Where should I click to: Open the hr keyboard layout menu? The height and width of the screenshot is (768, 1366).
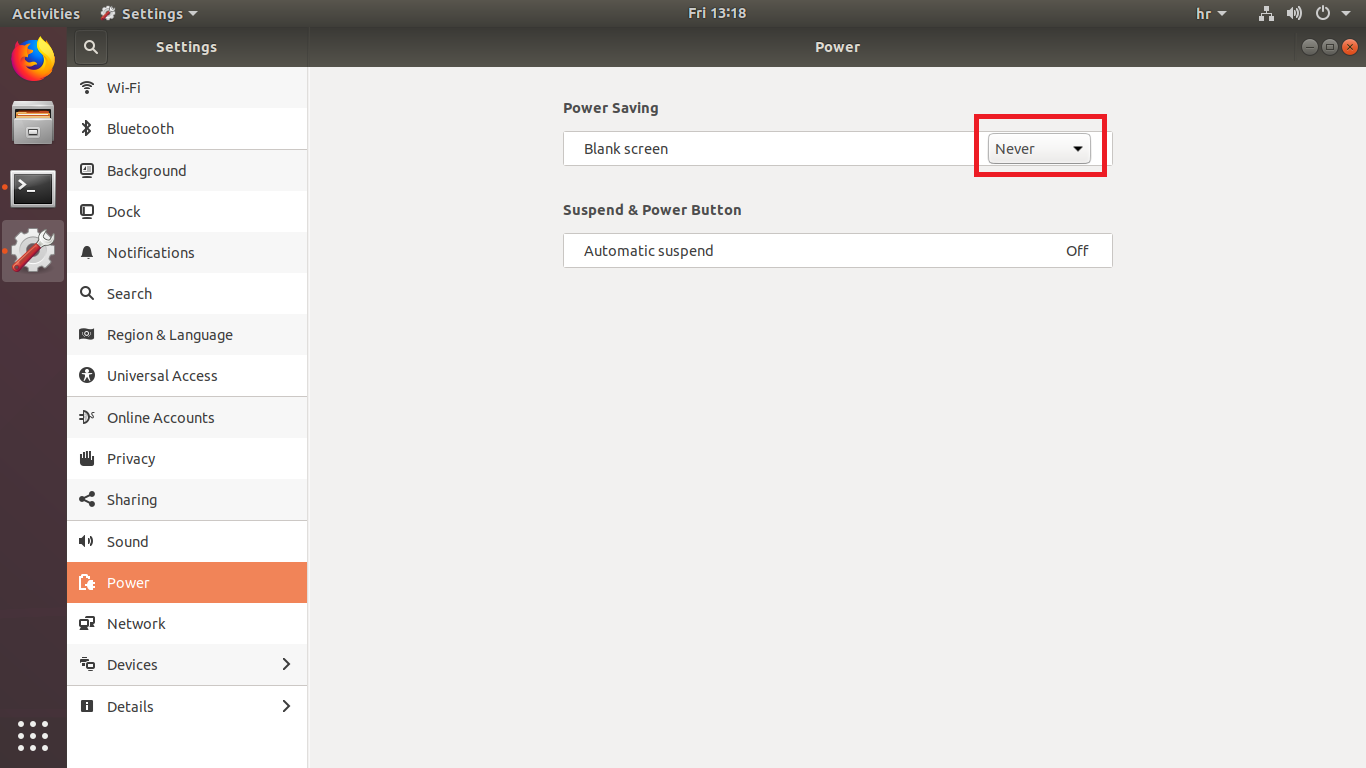[x=1211, y=14]
